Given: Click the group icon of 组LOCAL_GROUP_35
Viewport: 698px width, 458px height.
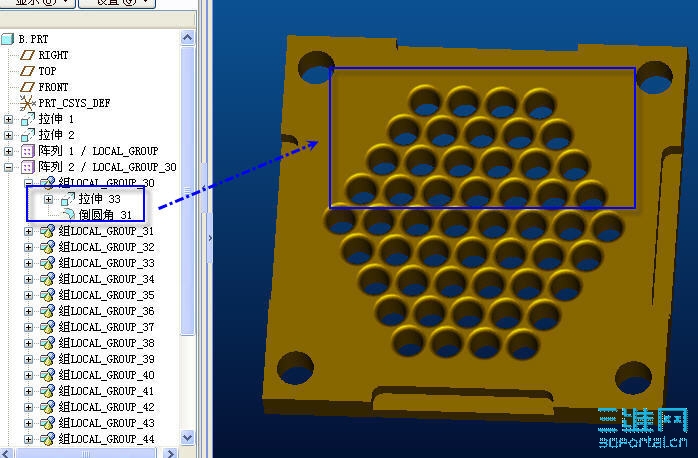Looking at the screenshot, I should point(47,296).
